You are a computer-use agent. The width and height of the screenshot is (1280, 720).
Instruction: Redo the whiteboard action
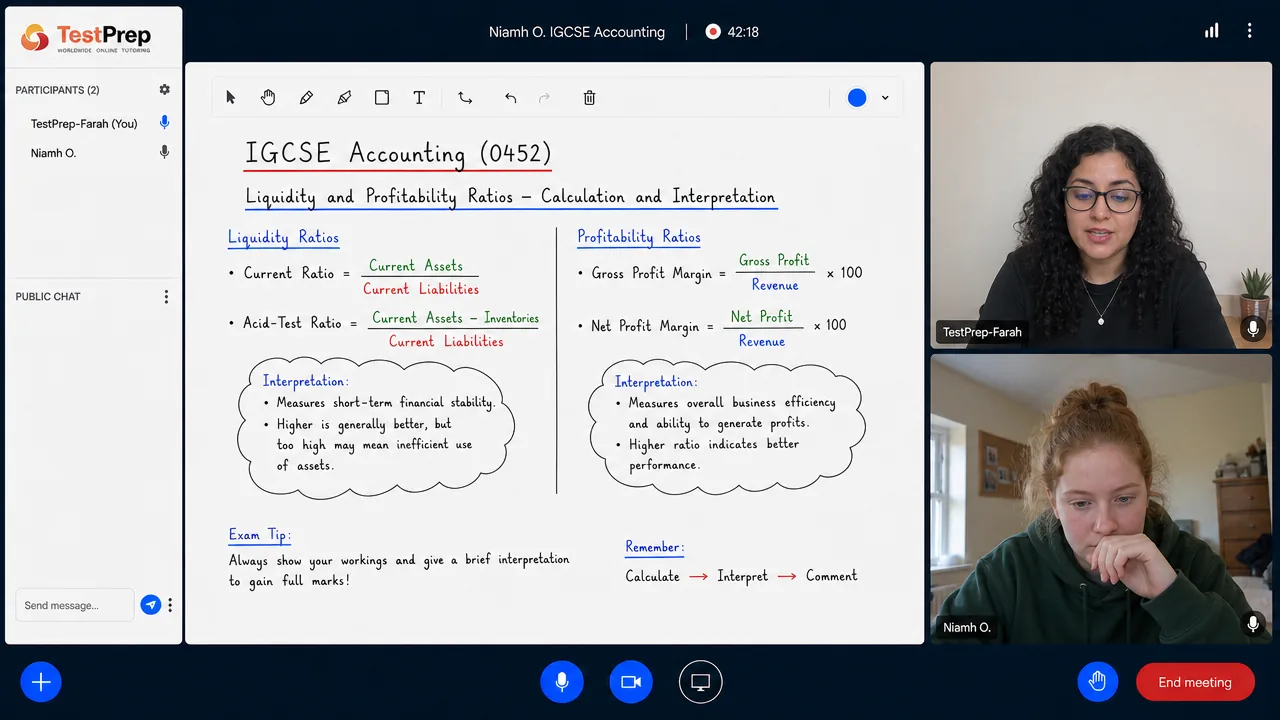pyautogui.click(x=545, y=97)
